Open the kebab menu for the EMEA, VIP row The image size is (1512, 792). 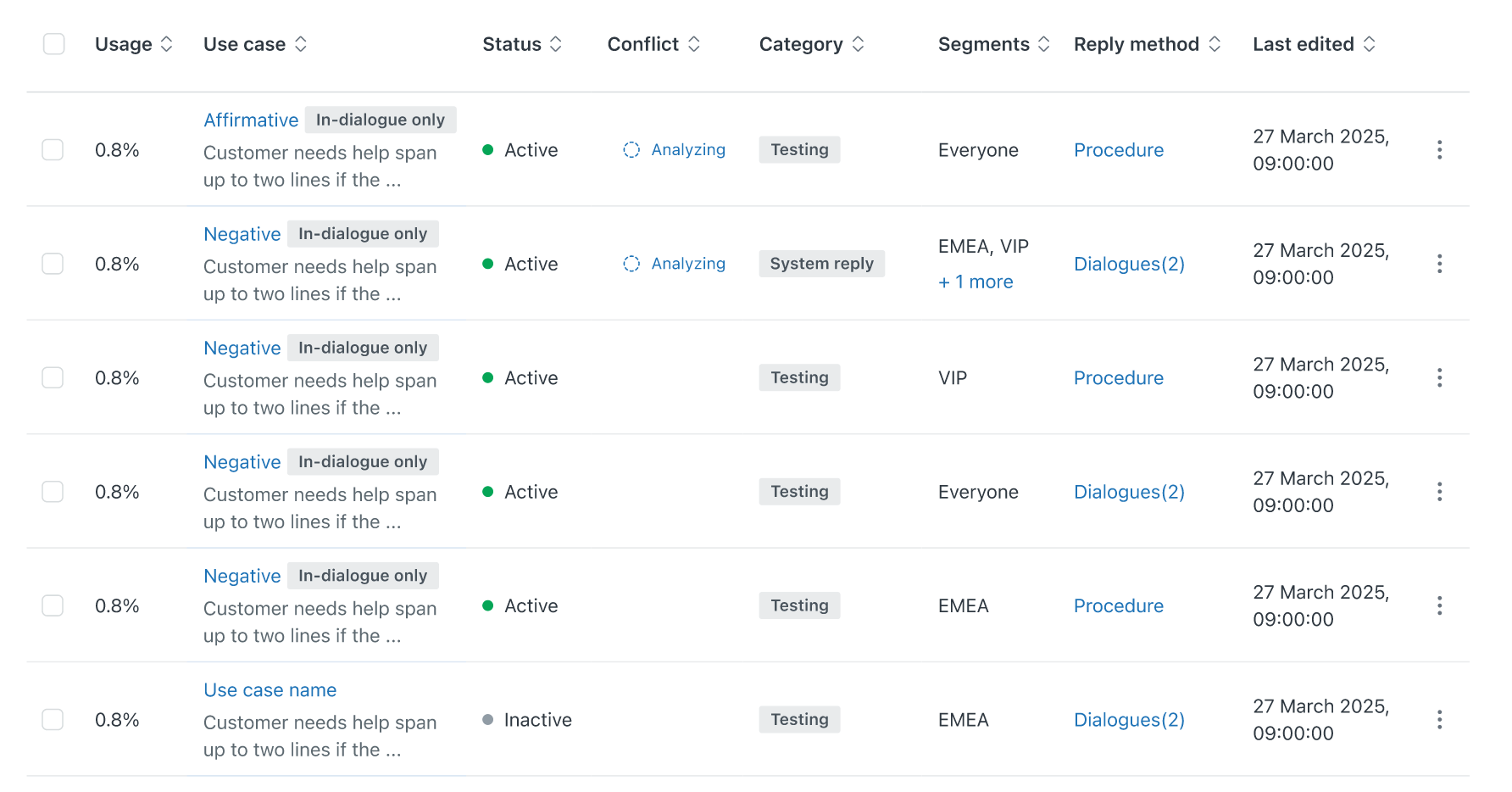pyautogui.click(x=1439, y=264)
